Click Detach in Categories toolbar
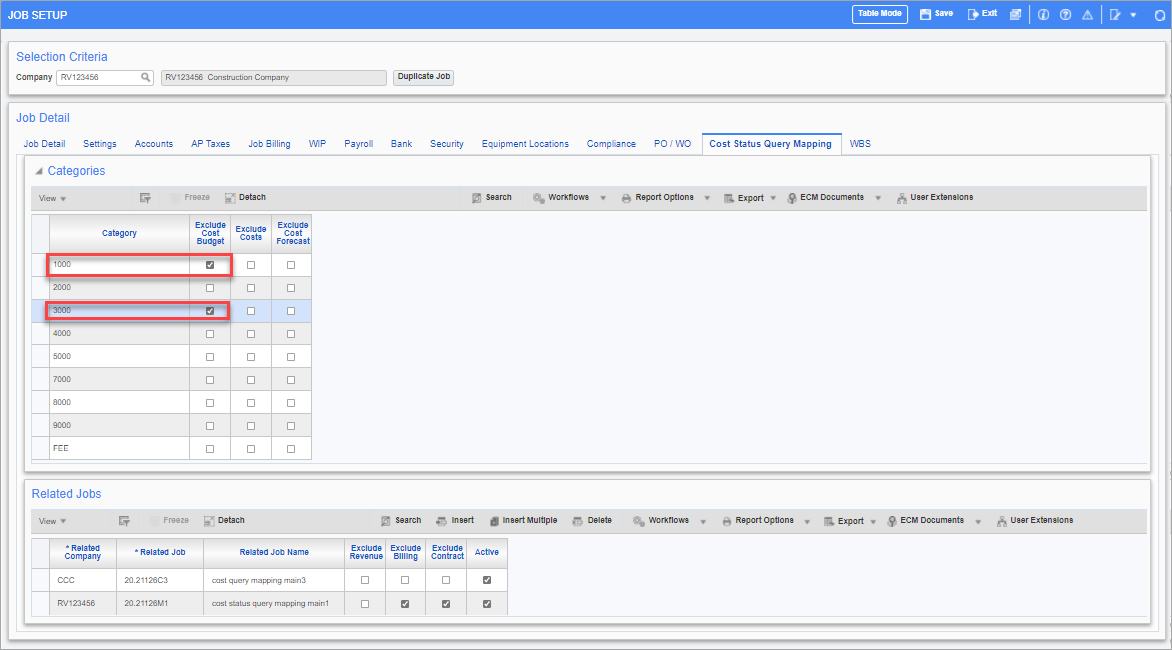Screen dimensions: 1172x650 click(245, 198)
